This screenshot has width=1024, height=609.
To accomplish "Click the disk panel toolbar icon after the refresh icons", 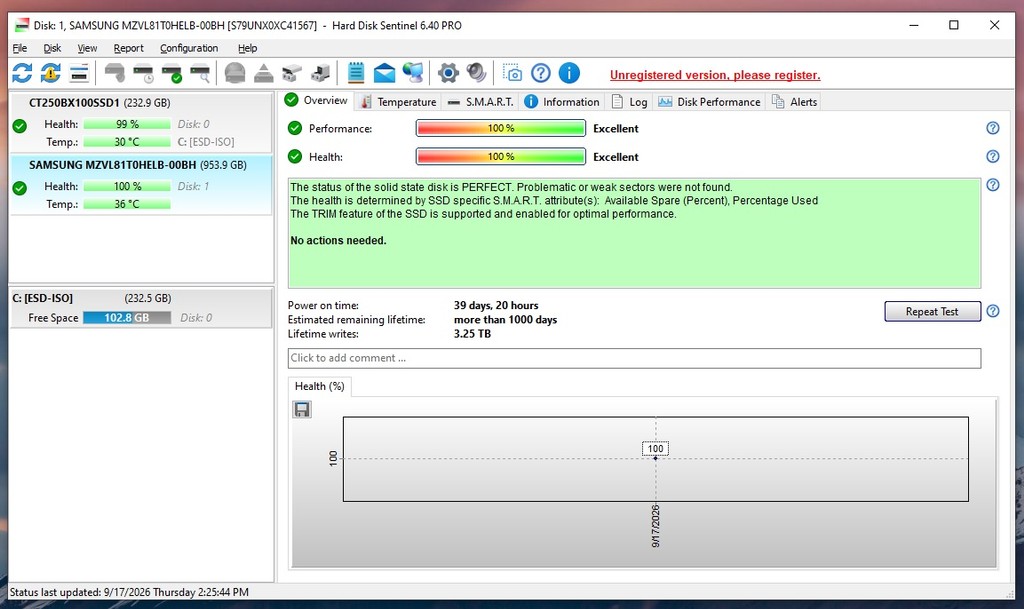I will point(79,73).
